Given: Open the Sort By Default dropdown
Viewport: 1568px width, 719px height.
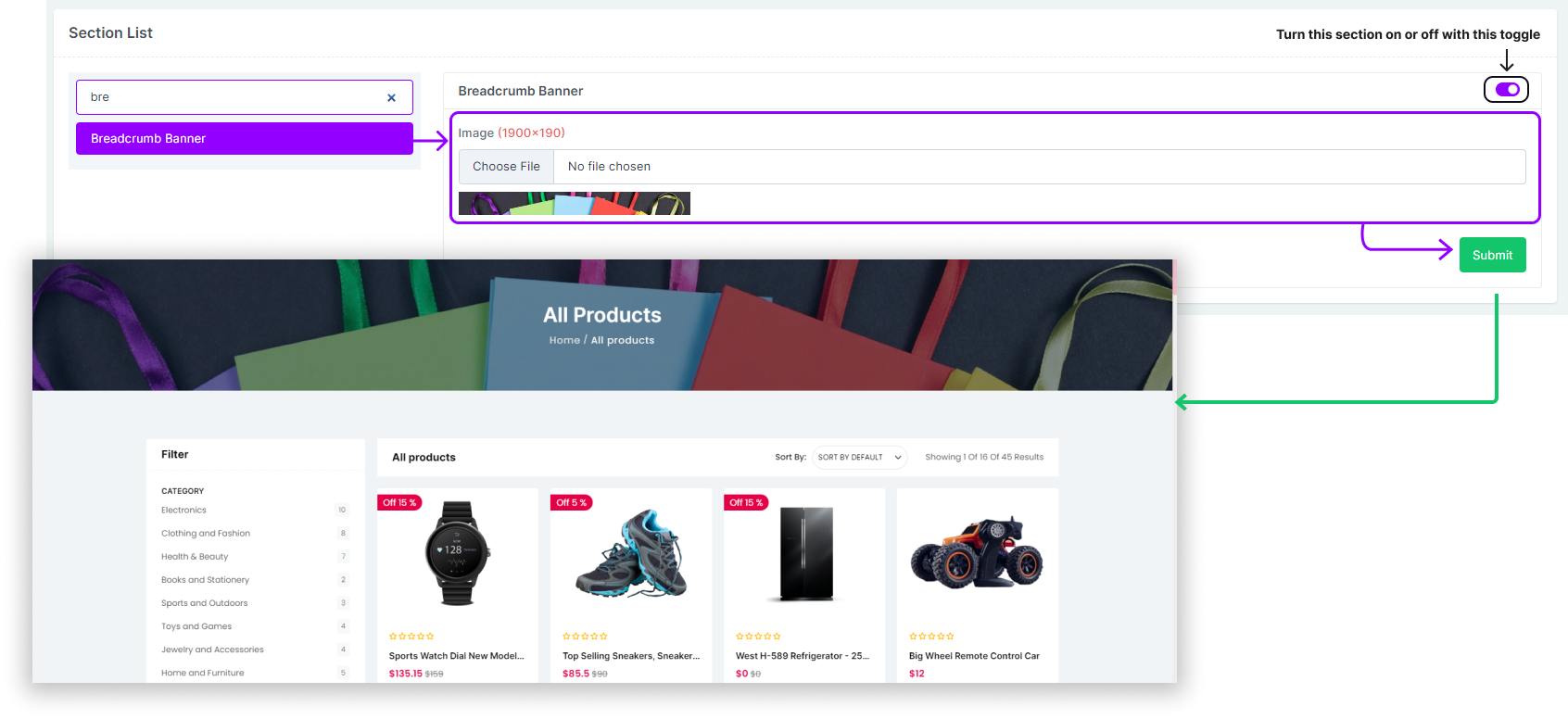Looking at the screenshot, I should 859,457.
